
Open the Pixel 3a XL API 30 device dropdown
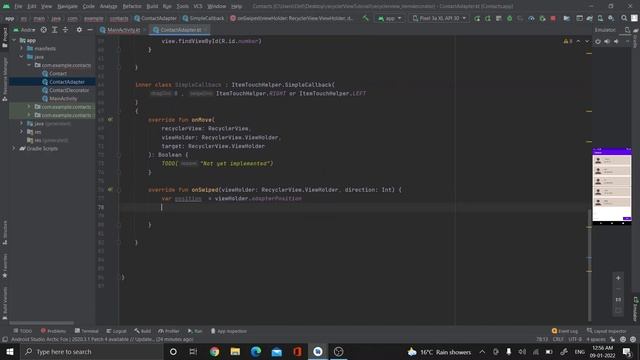pyautogui.click(x=439, y=18)
